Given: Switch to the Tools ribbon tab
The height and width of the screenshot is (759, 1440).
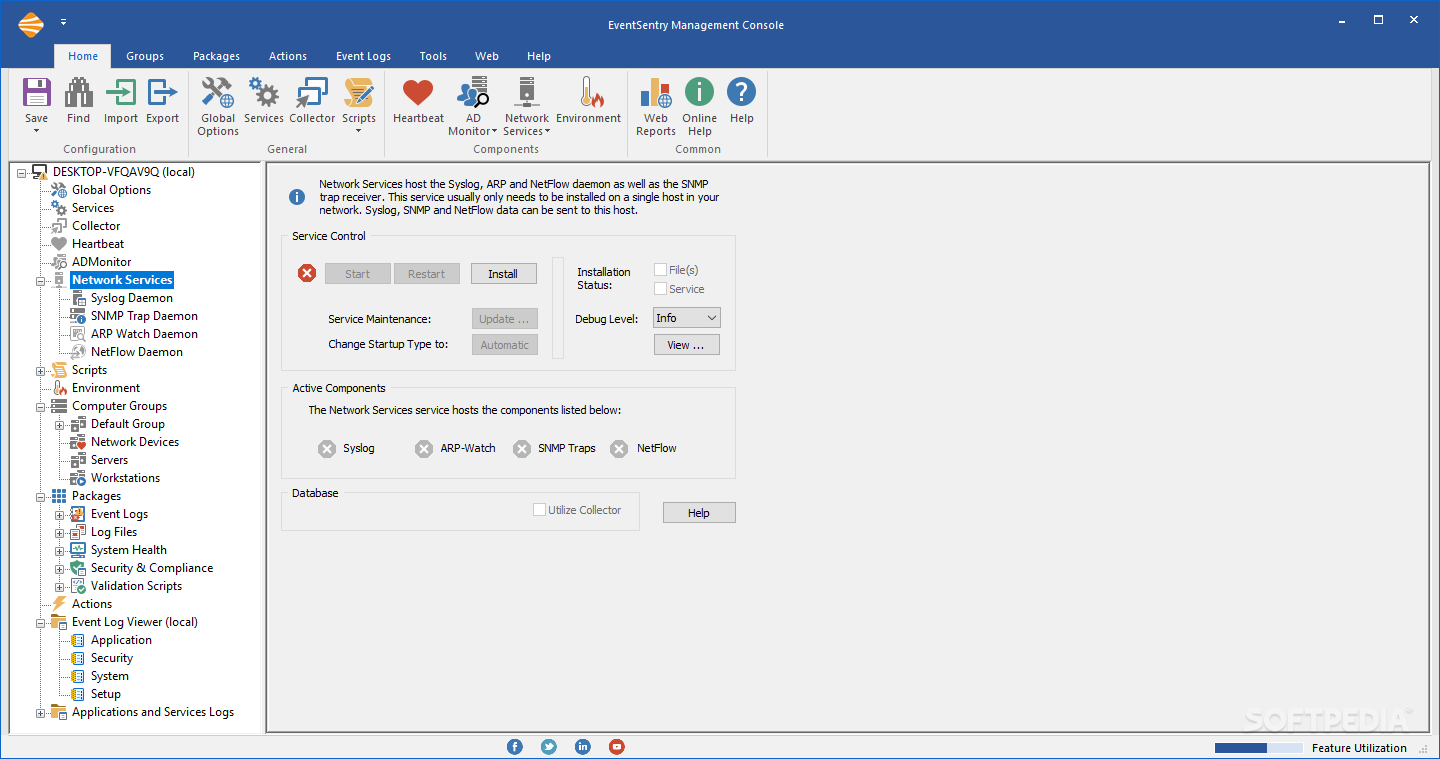Looking at the screenshot, I should pos(433,56).
